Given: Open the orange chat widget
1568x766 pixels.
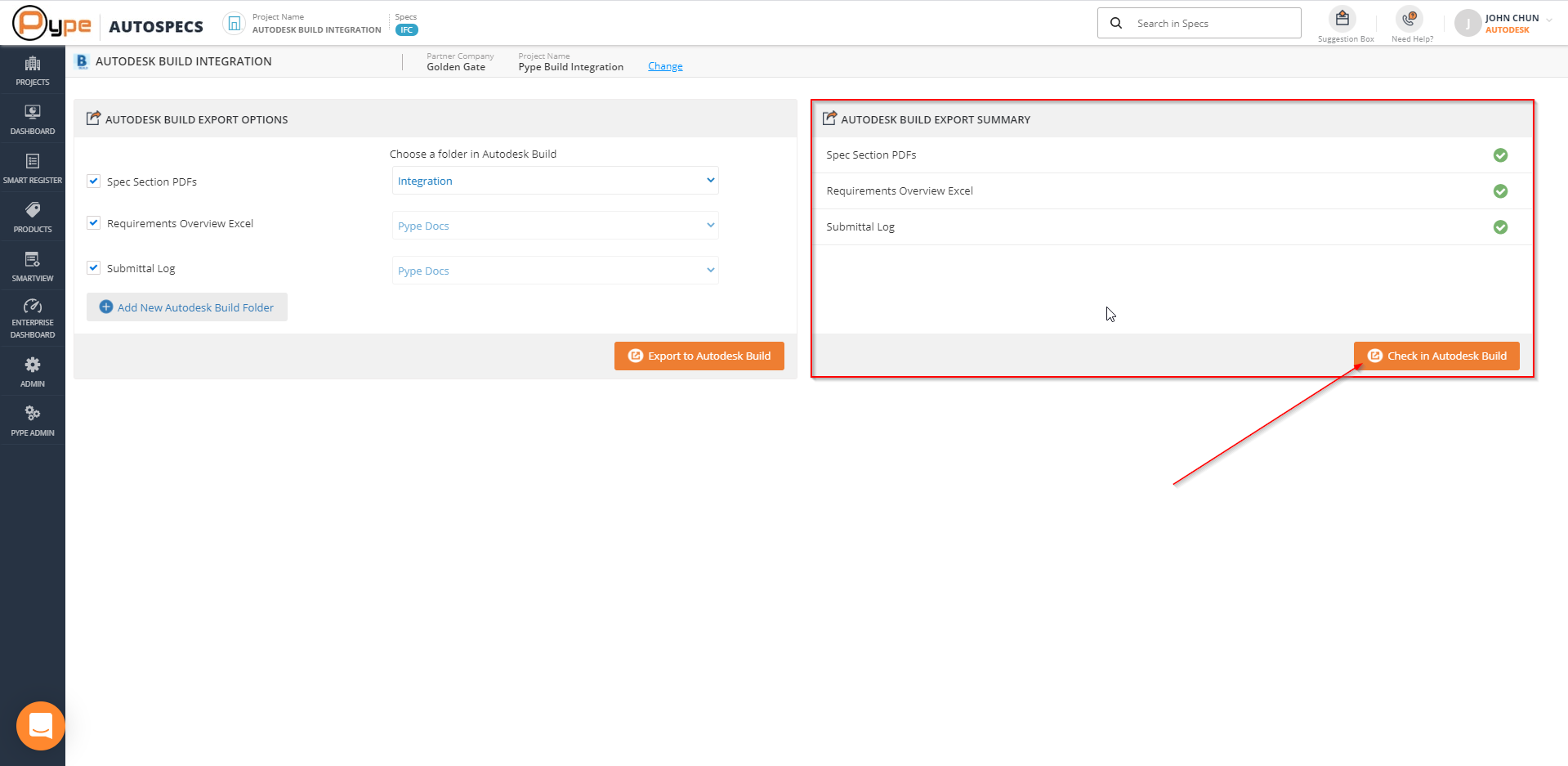Looking at the screenshot, I should tap(40, 725).
